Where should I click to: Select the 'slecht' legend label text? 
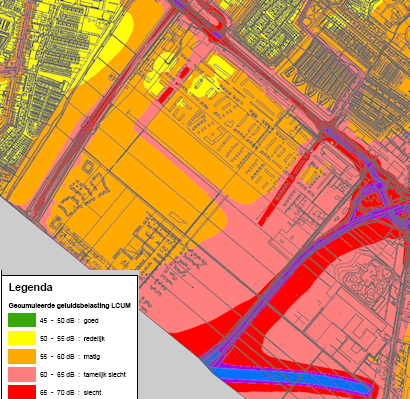click(x=92, y=393)
